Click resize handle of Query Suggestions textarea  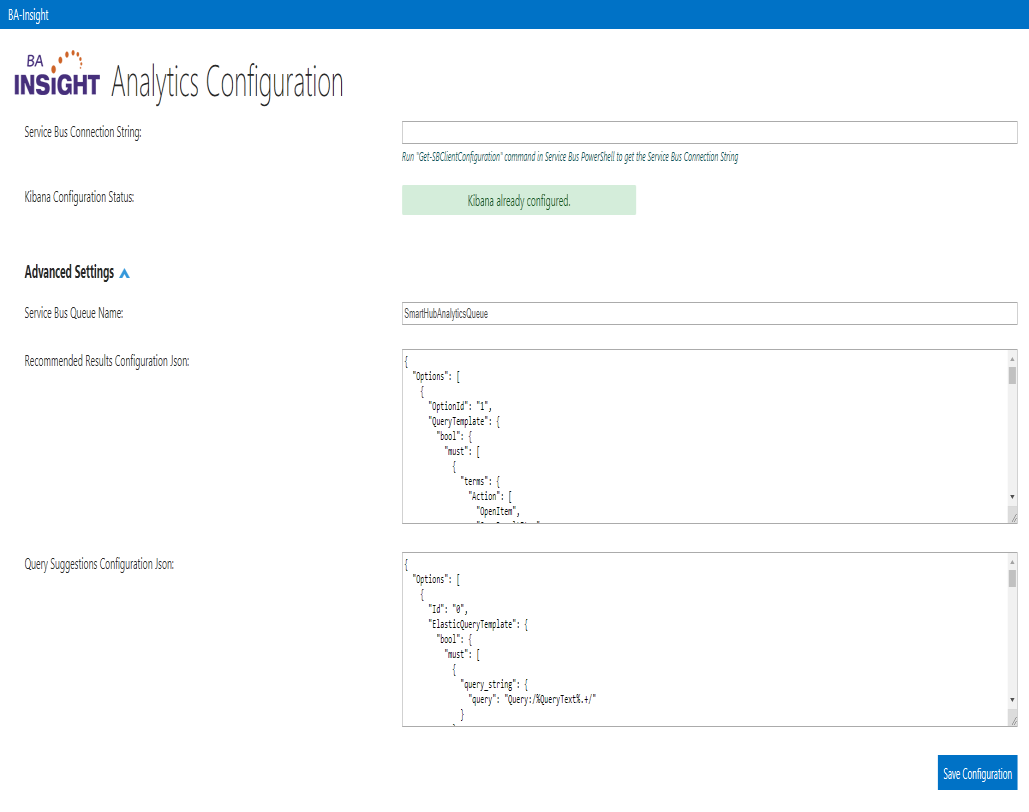[x=1012, y=719]
